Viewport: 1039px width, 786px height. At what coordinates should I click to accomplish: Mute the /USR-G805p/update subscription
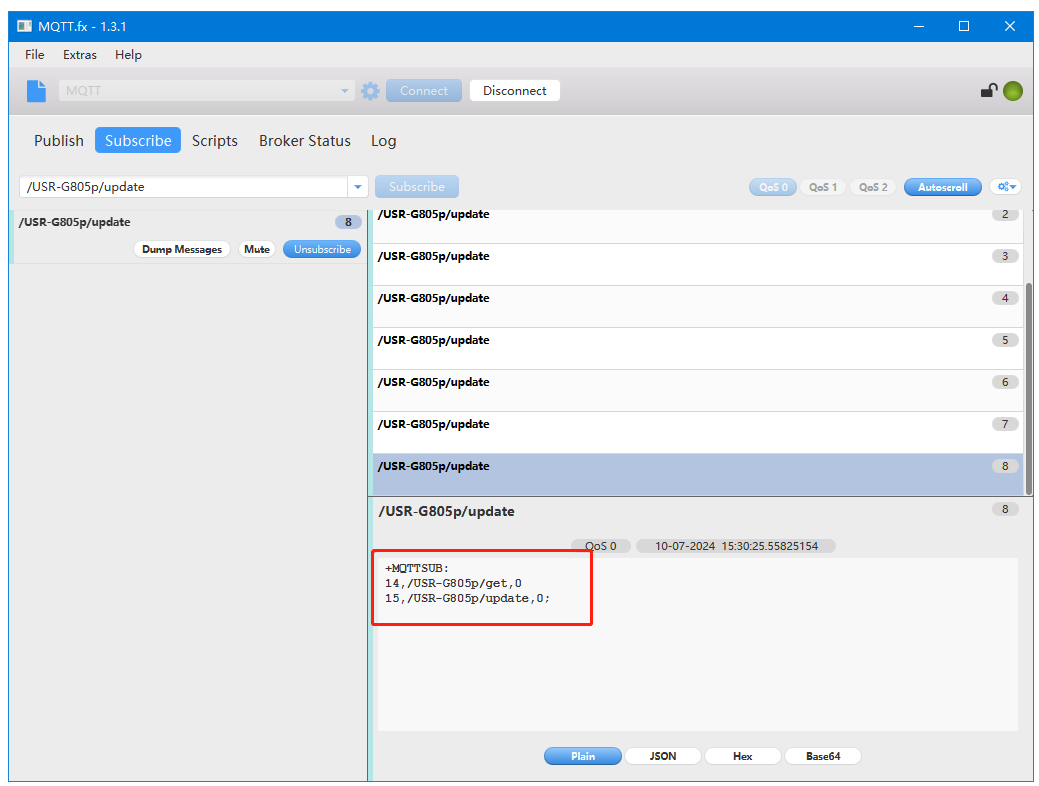coord(257,250)
